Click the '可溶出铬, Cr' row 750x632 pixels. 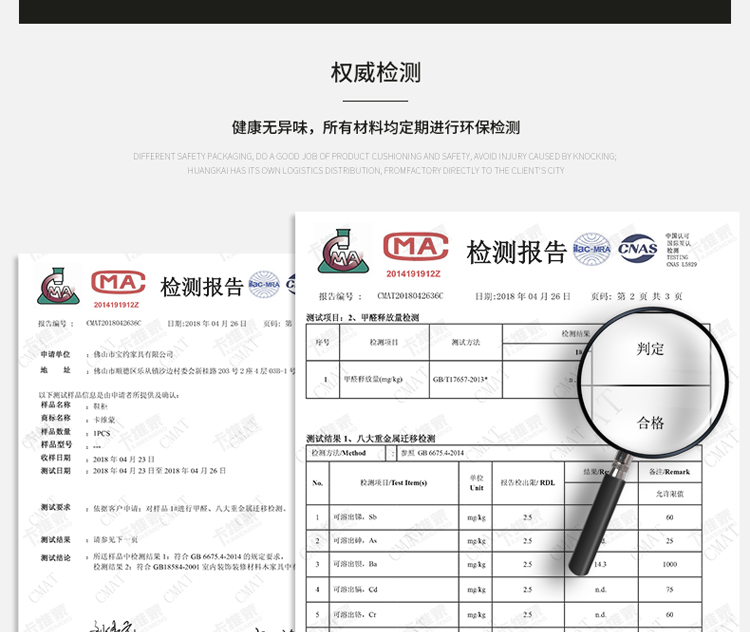pyautogui.click(x=504, y=614)
